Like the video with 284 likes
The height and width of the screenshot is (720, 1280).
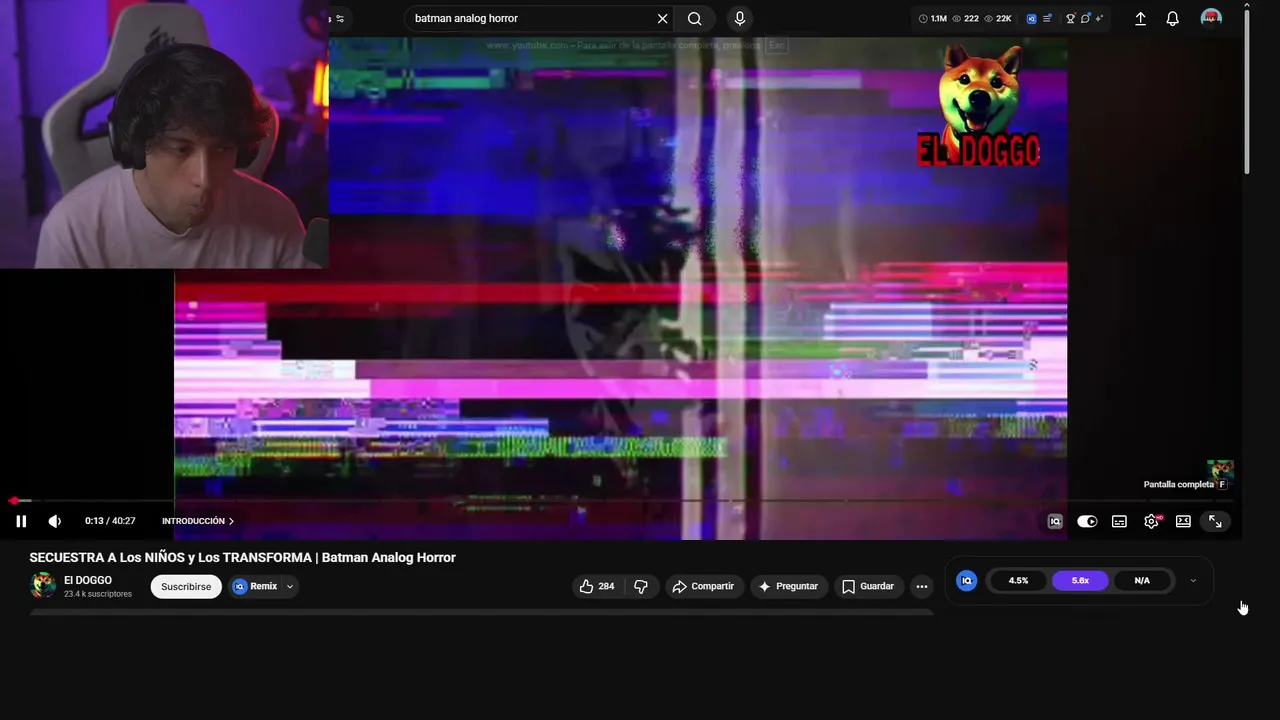(597, 586)
